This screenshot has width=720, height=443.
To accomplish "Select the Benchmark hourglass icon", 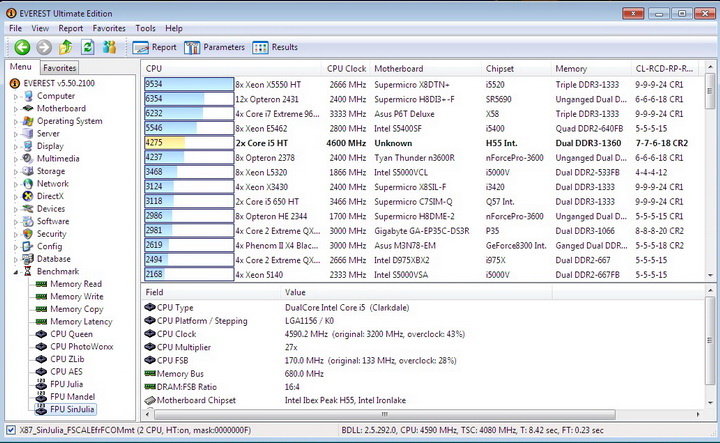I will 28,271.
